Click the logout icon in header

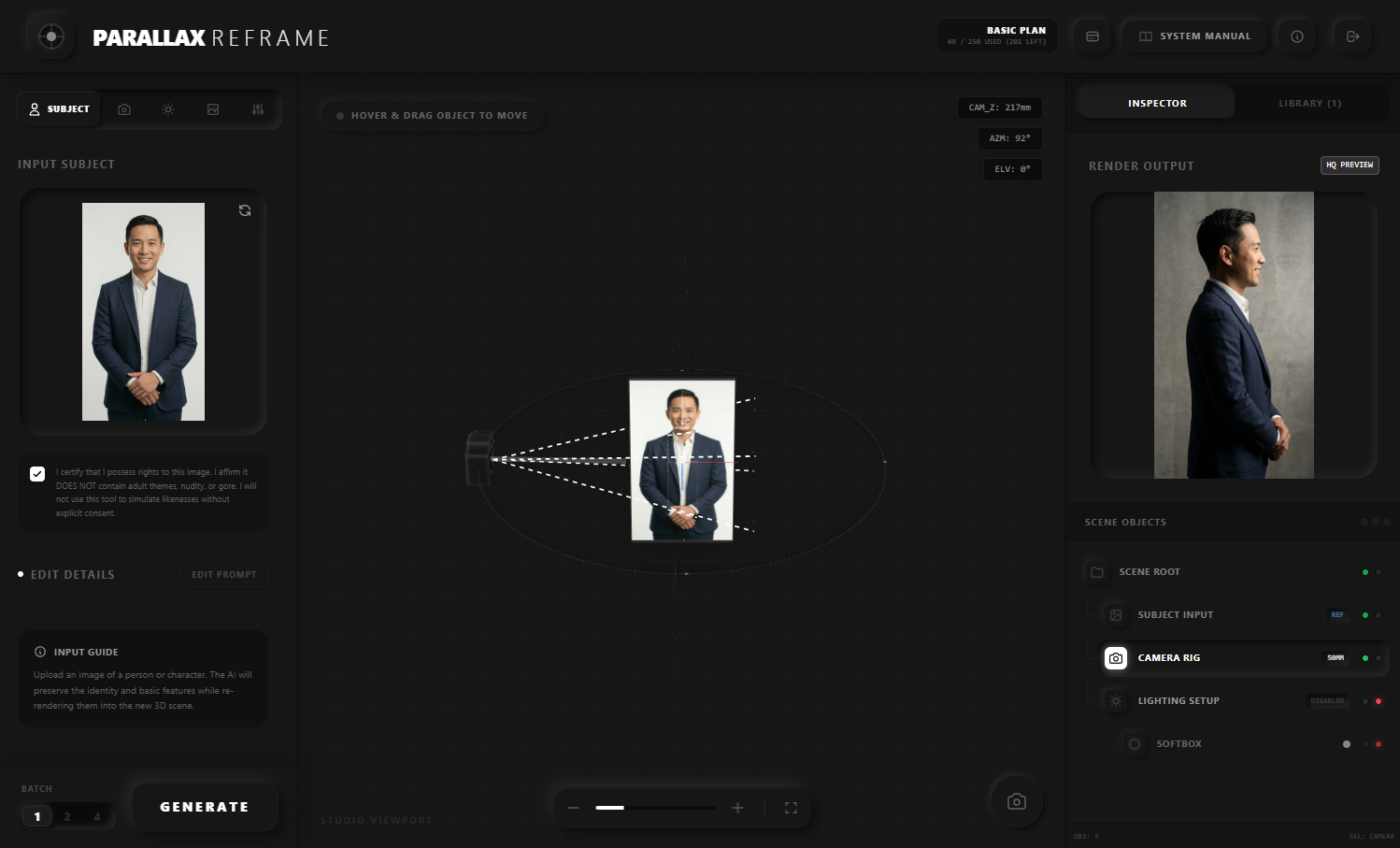[x=1352, y=36]
